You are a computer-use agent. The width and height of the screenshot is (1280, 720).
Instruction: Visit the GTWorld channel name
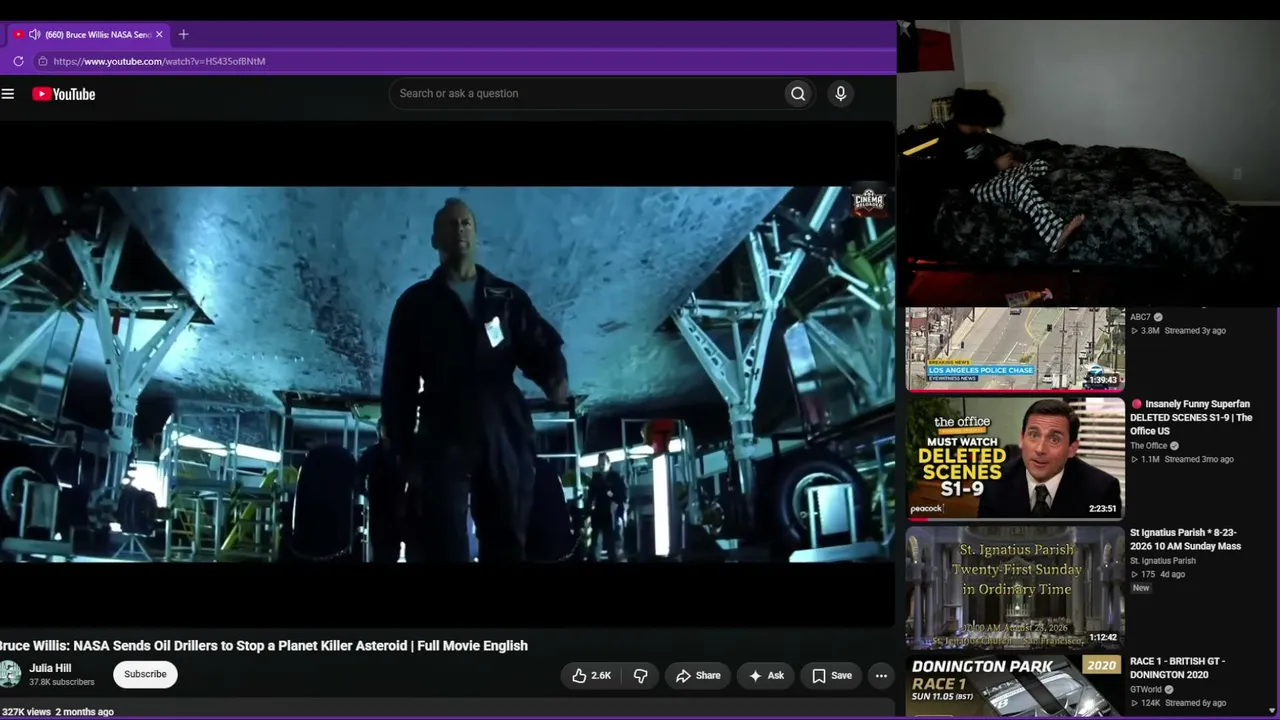click(x=1147, y=689)
